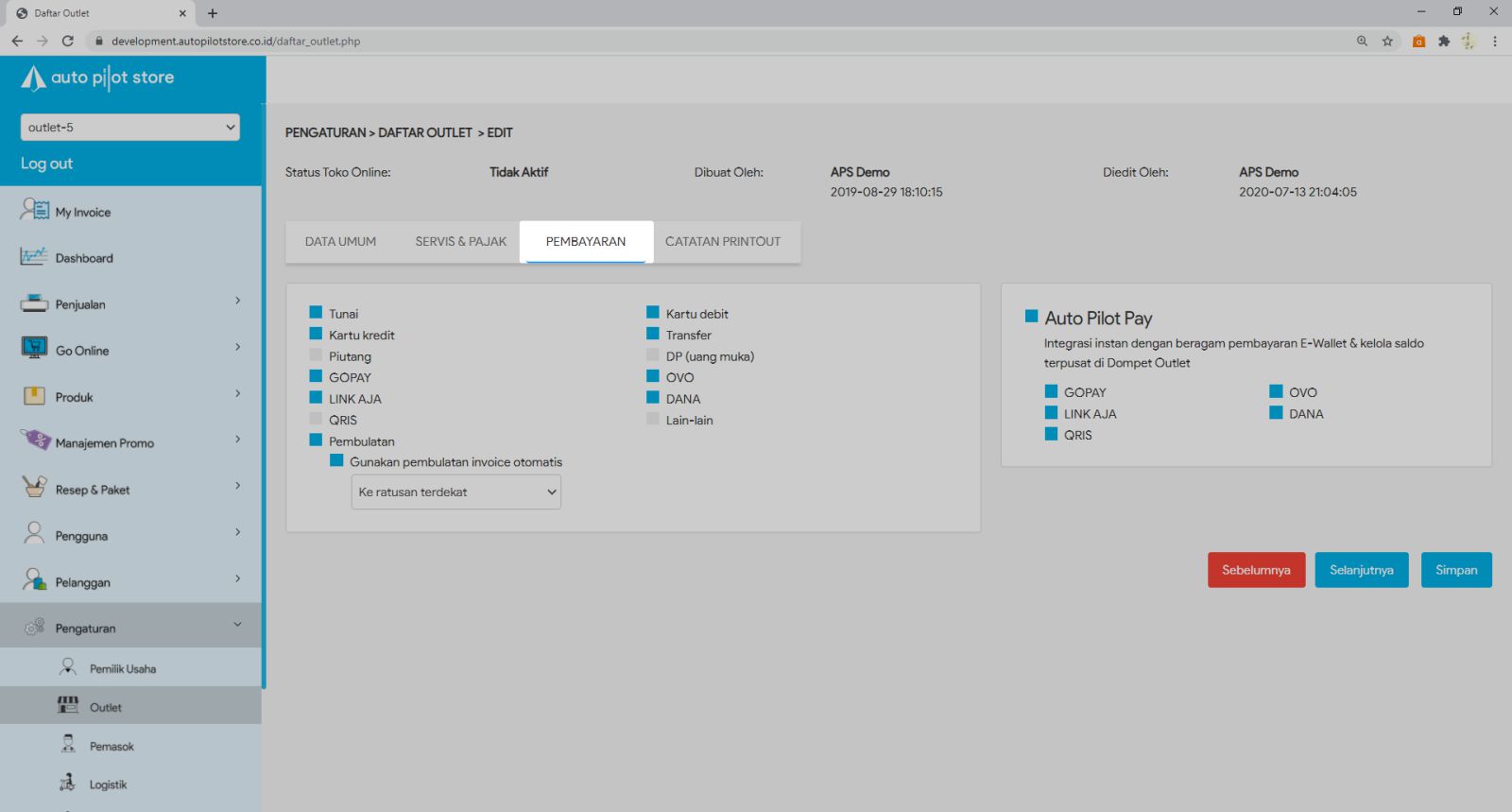Click the Produk box icon
This screenshot has height=812, width=1512.
pyautogui.click(x=34, y=396)
